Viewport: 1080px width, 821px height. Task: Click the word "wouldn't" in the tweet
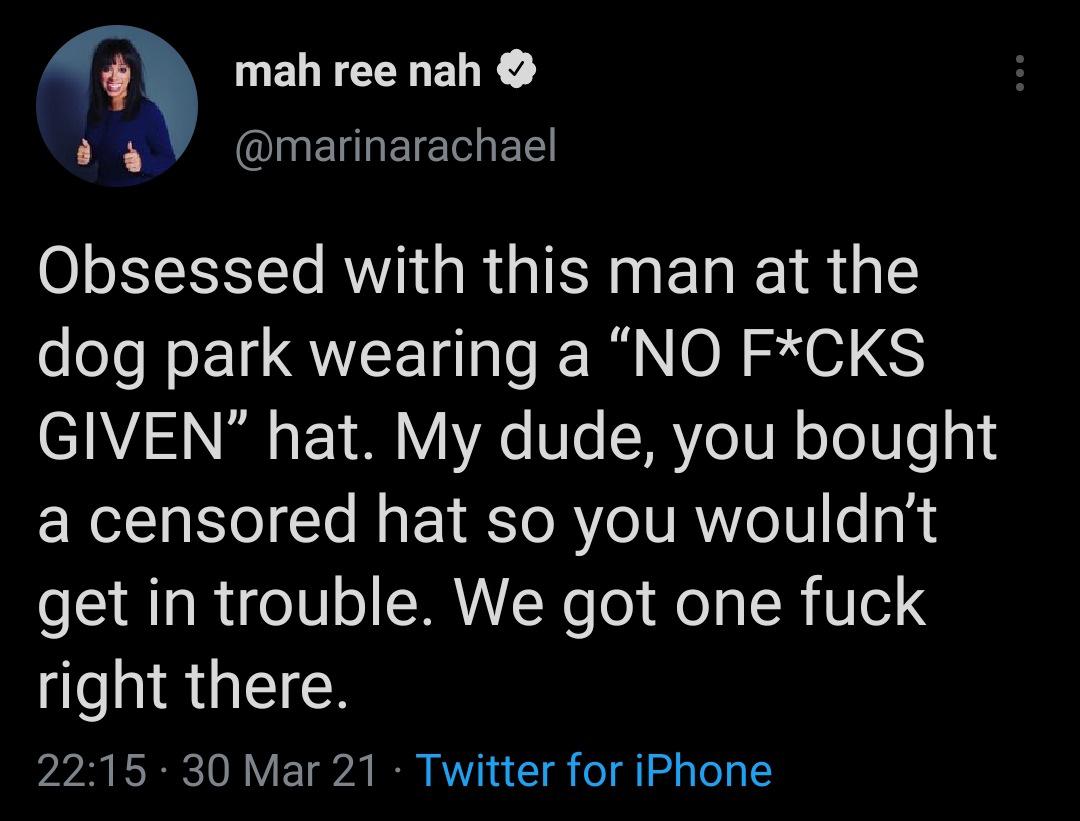click(821, 522)
